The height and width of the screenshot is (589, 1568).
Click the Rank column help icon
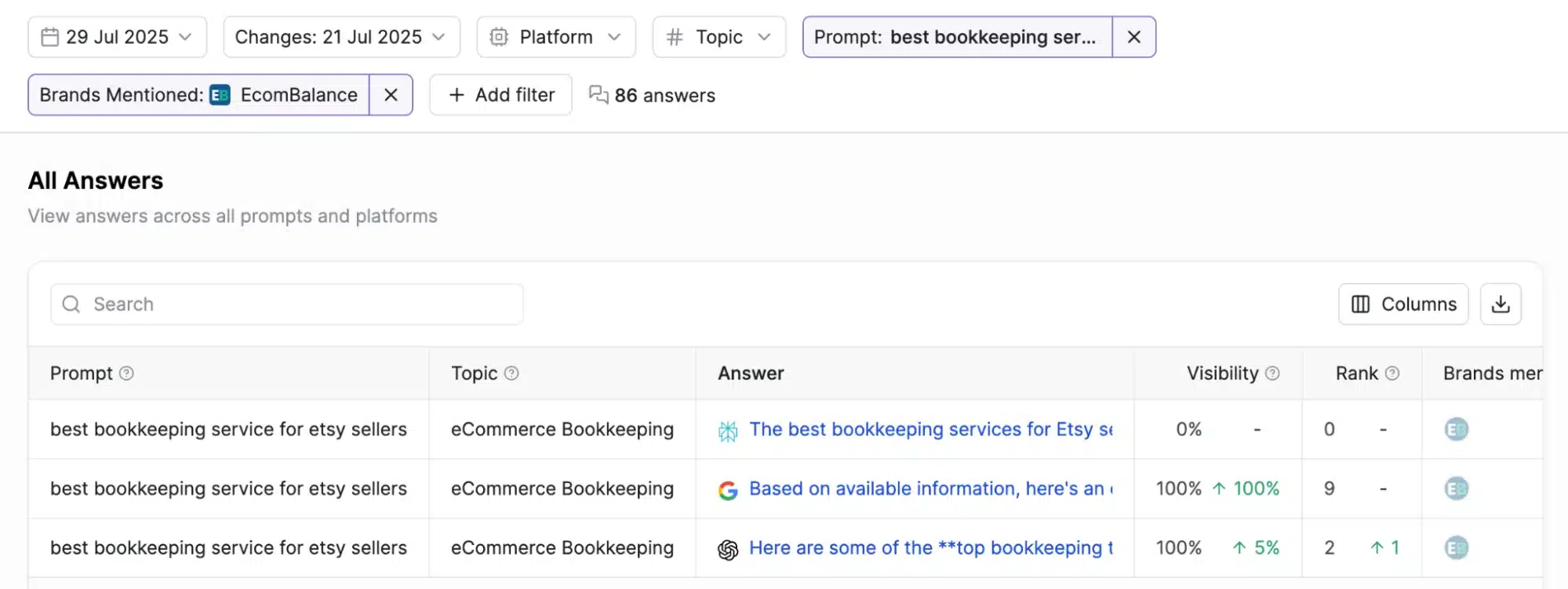[x=1392, y=373]
